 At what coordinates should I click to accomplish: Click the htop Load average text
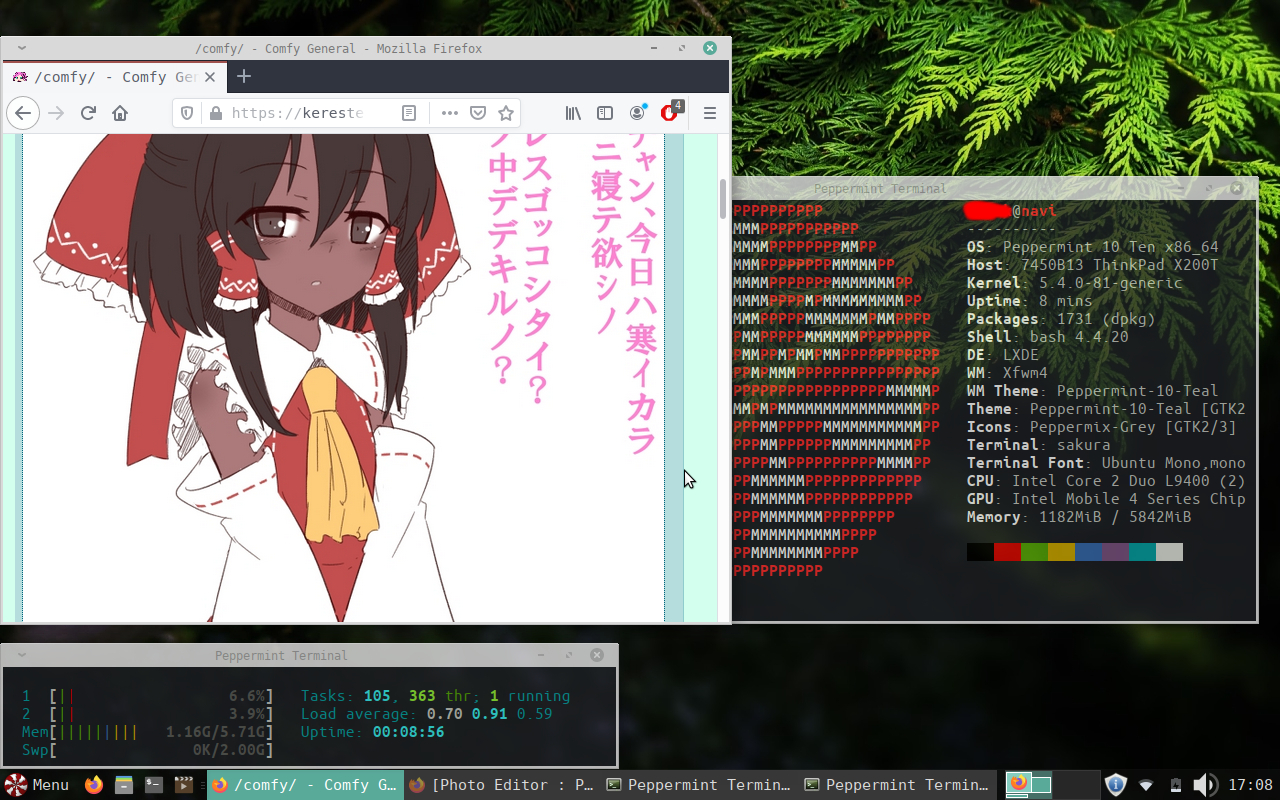(427, 714)
